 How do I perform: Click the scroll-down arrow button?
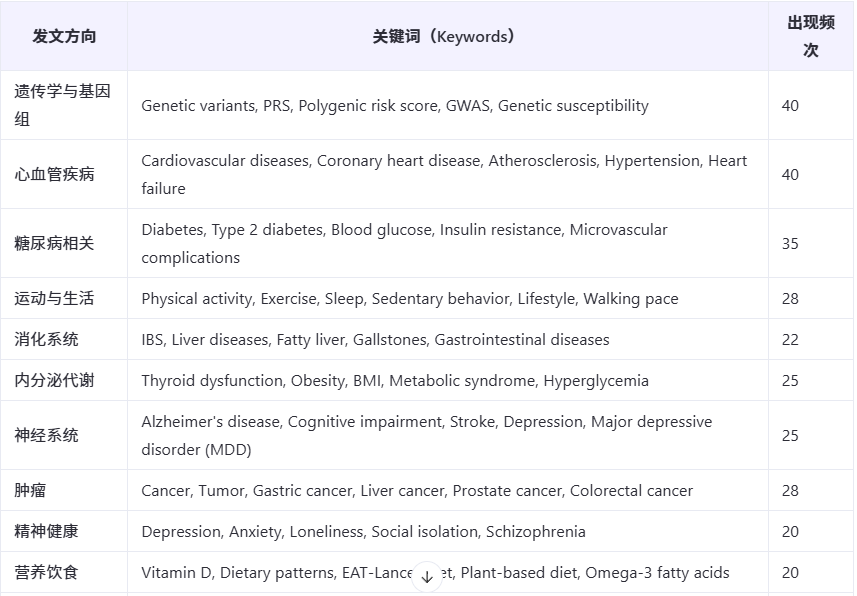427,576
